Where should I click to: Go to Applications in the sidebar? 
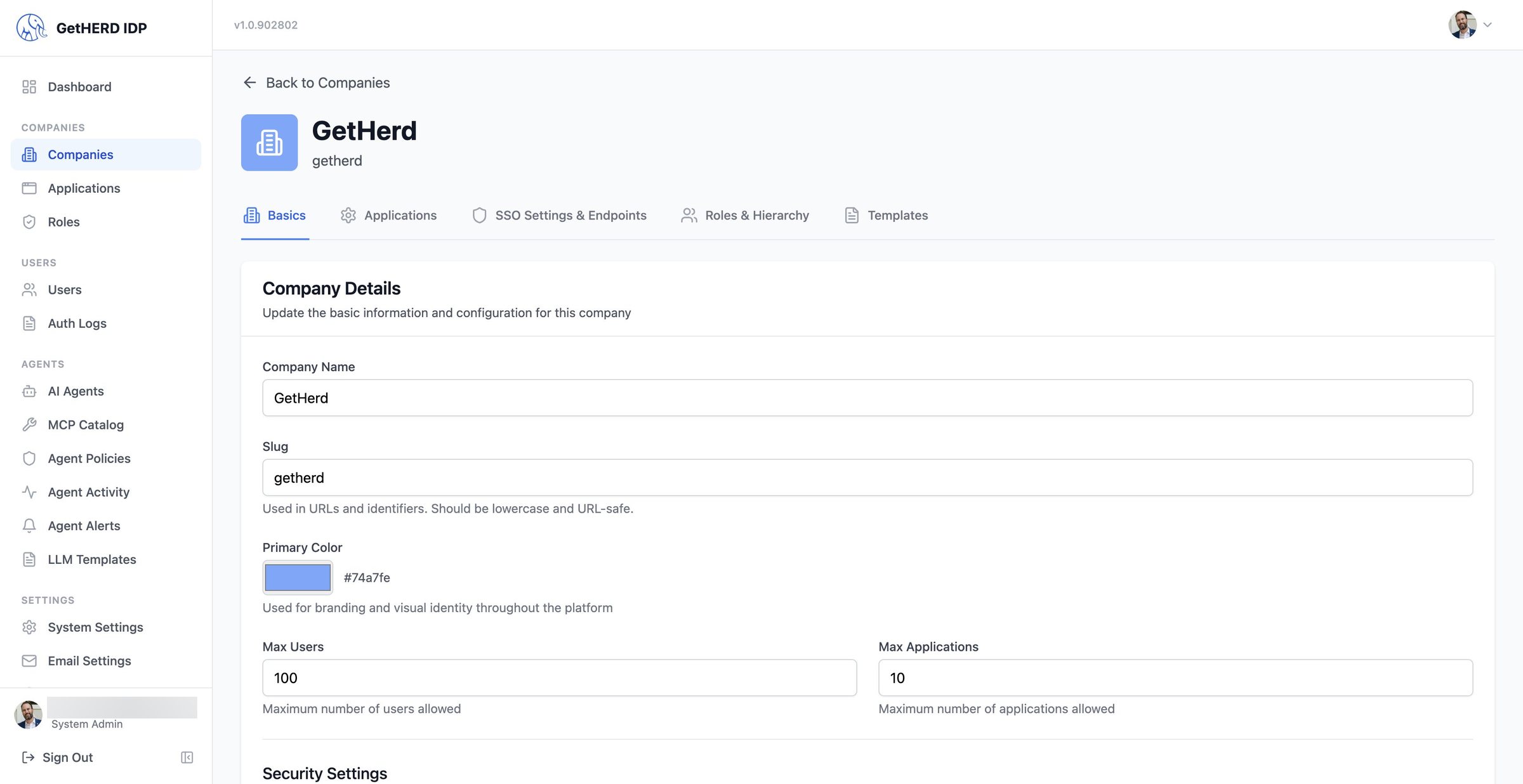[106, 188]
